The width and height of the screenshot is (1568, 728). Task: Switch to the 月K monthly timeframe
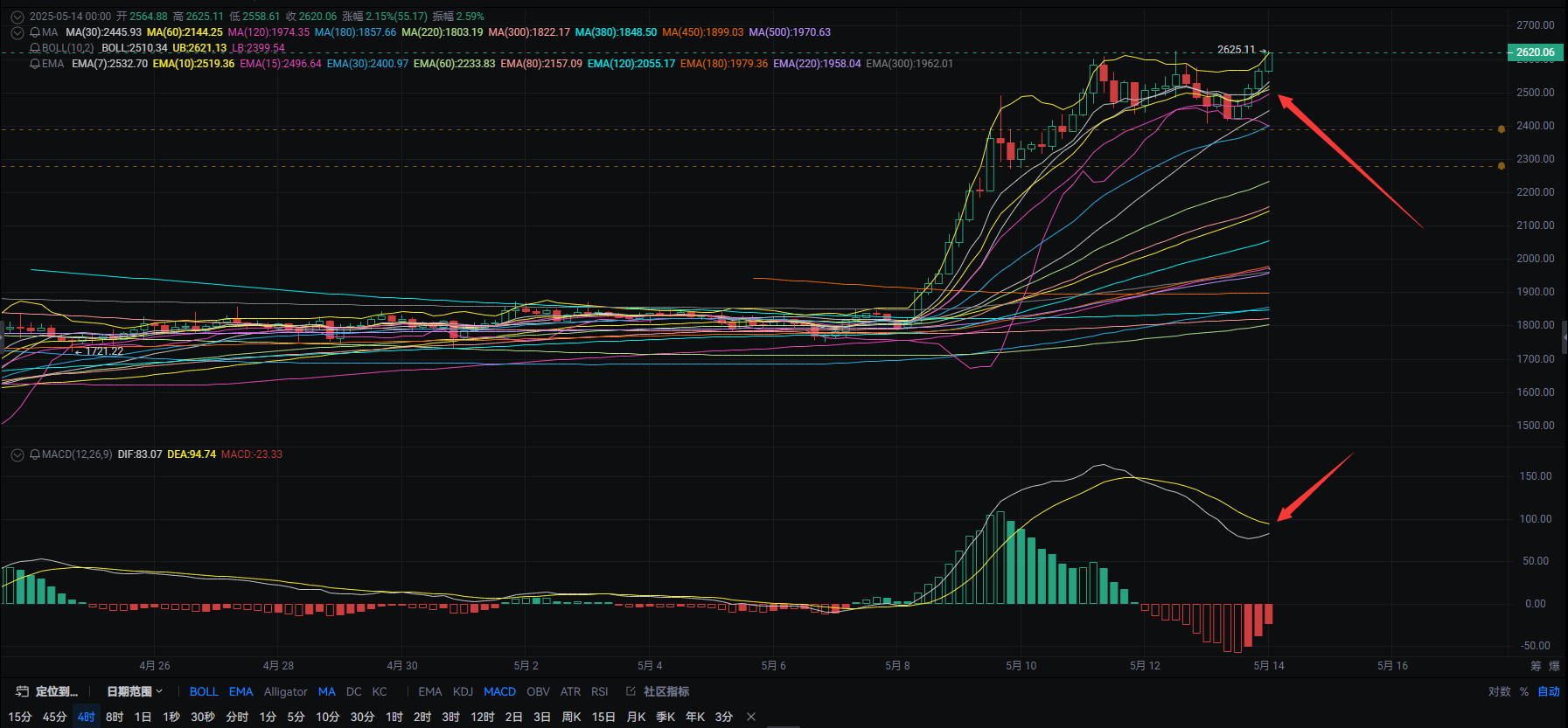click(x=636, y=717)
